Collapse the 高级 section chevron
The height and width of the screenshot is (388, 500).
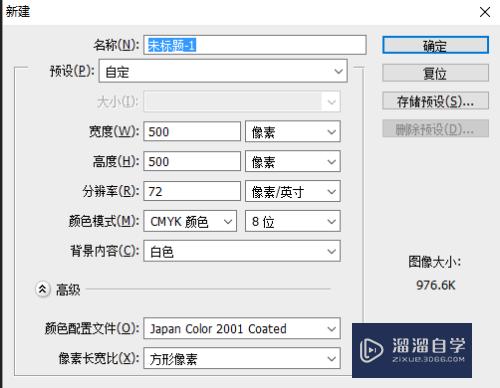pyautogui.click(x=43, y=289)
